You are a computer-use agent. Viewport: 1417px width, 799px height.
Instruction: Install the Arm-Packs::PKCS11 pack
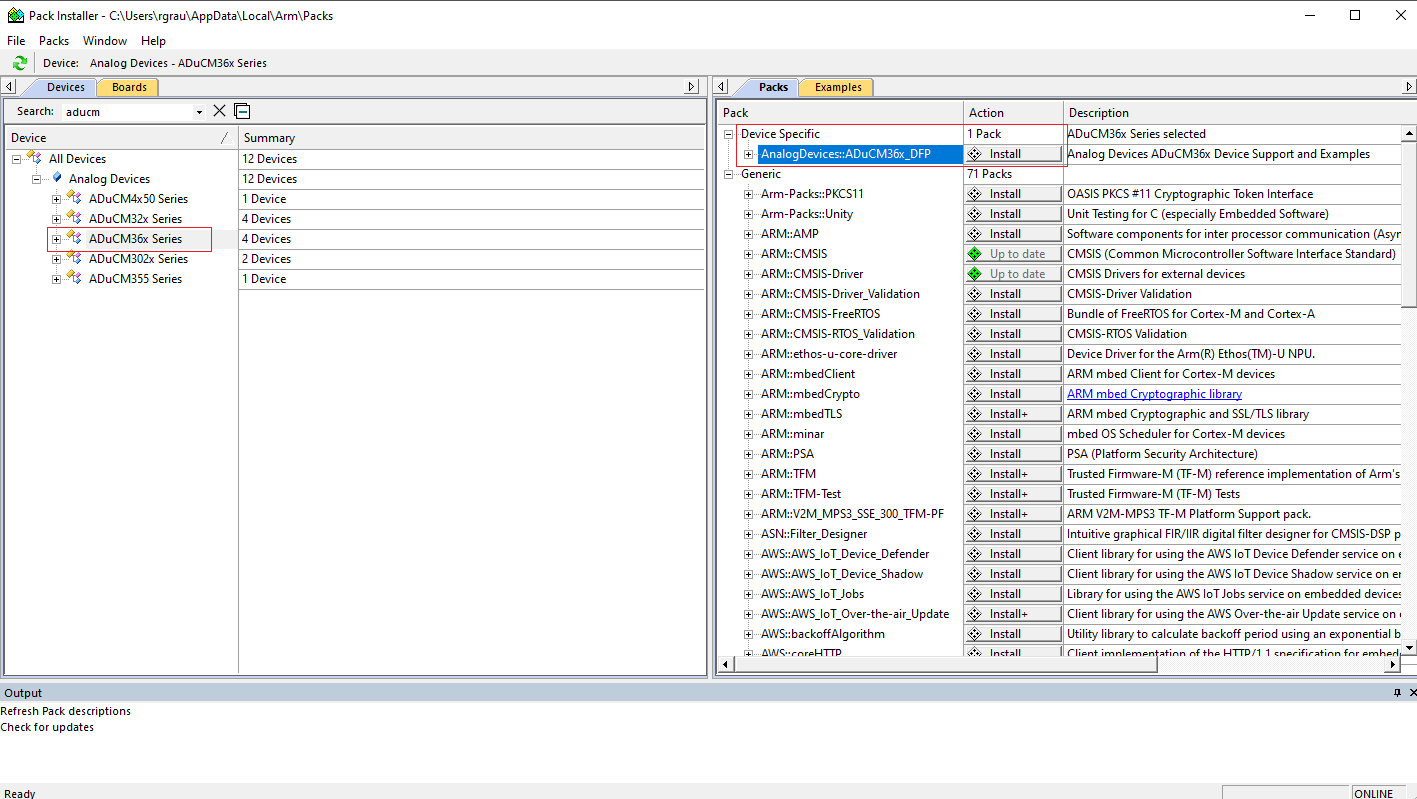coord(1013,194)
